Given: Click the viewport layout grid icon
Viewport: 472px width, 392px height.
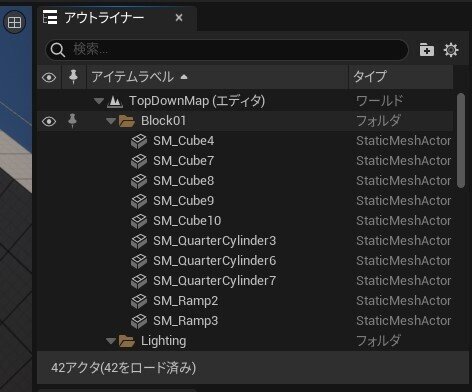Looking at the screenshot, I should (x=14, y=23).
